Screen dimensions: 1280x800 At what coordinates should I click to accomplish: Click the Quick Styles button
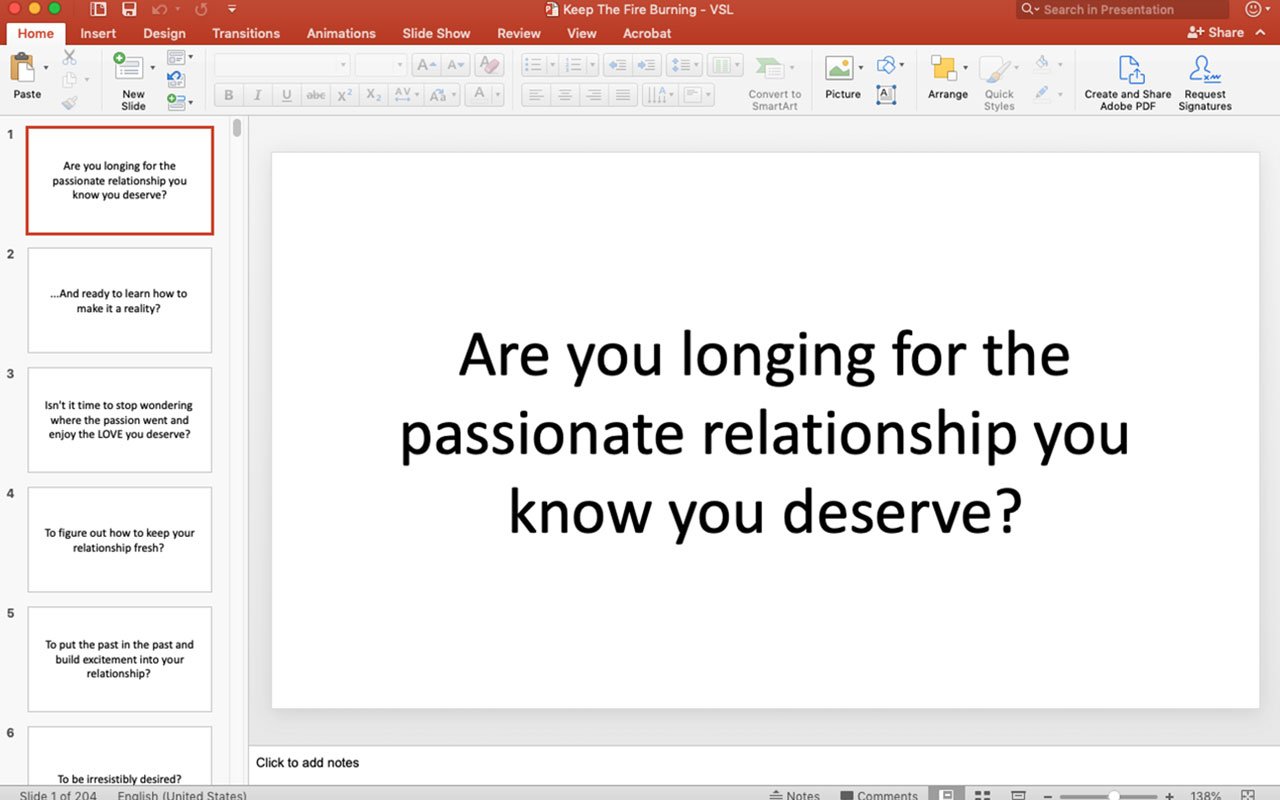pyautogui.click(x=998, y=81)
